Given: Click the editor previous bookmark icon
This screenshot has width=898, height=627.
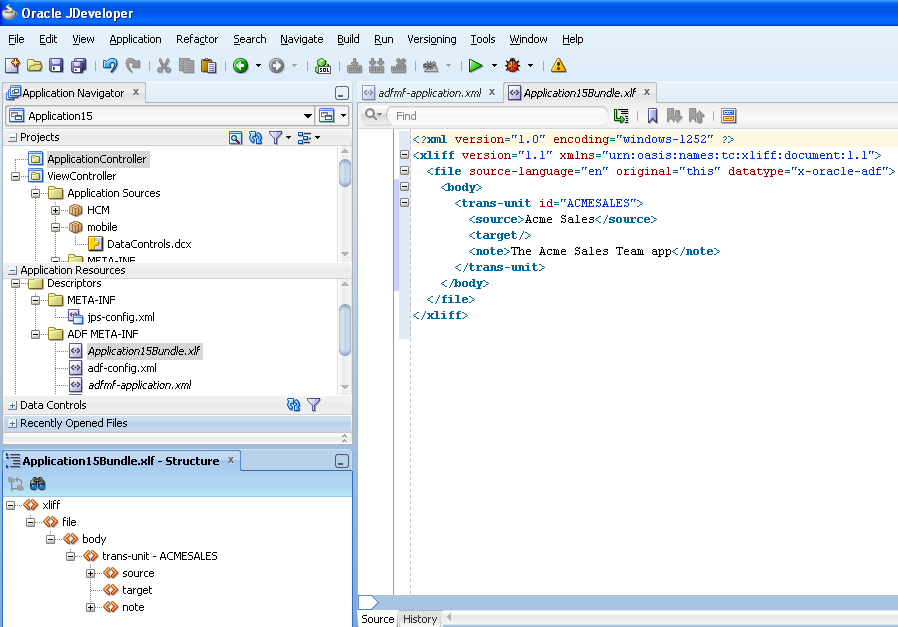Looking at the screenshot, I should (x=696, y=116).
